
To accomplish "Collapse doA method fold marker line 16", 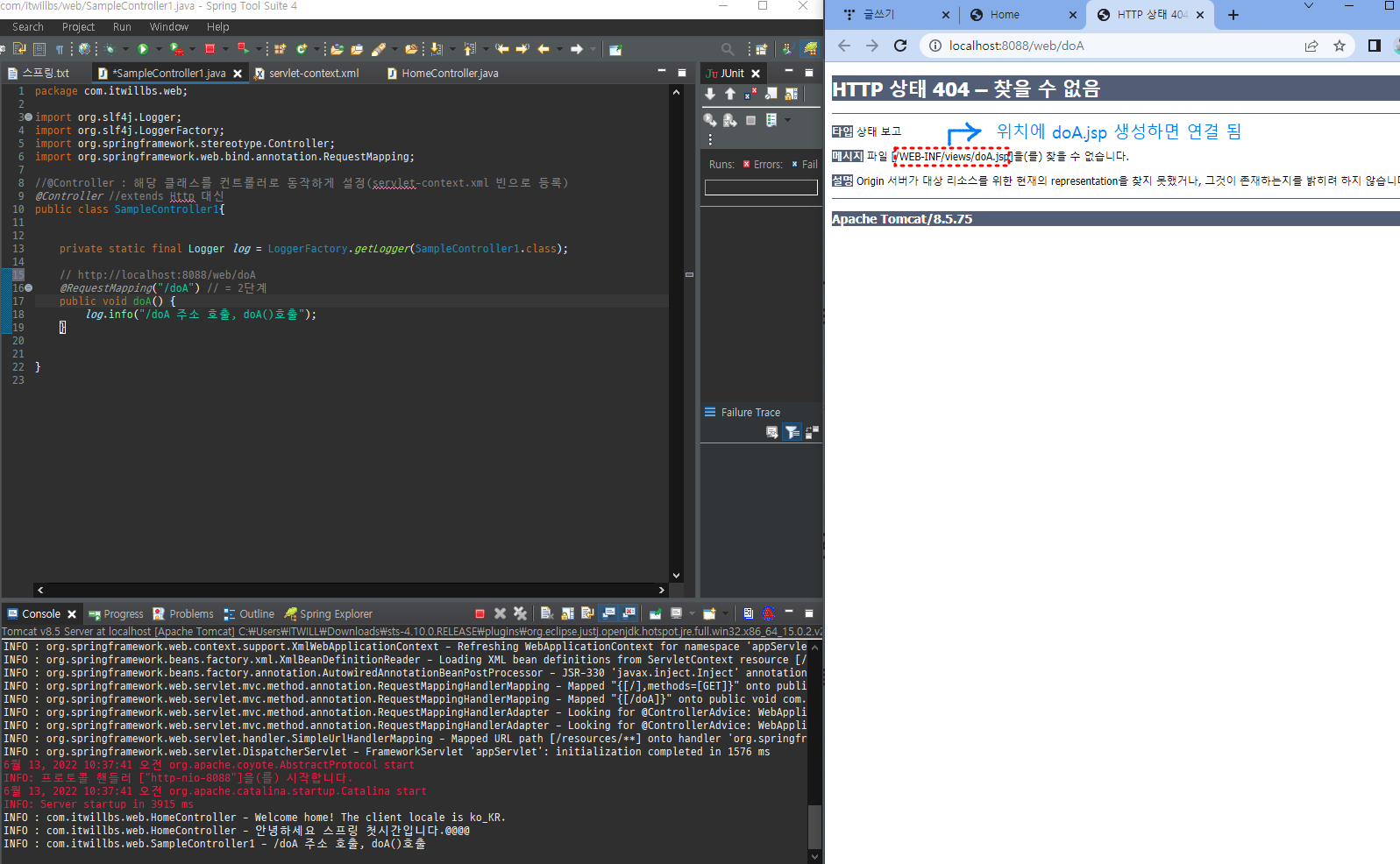I will coord(29,287).
